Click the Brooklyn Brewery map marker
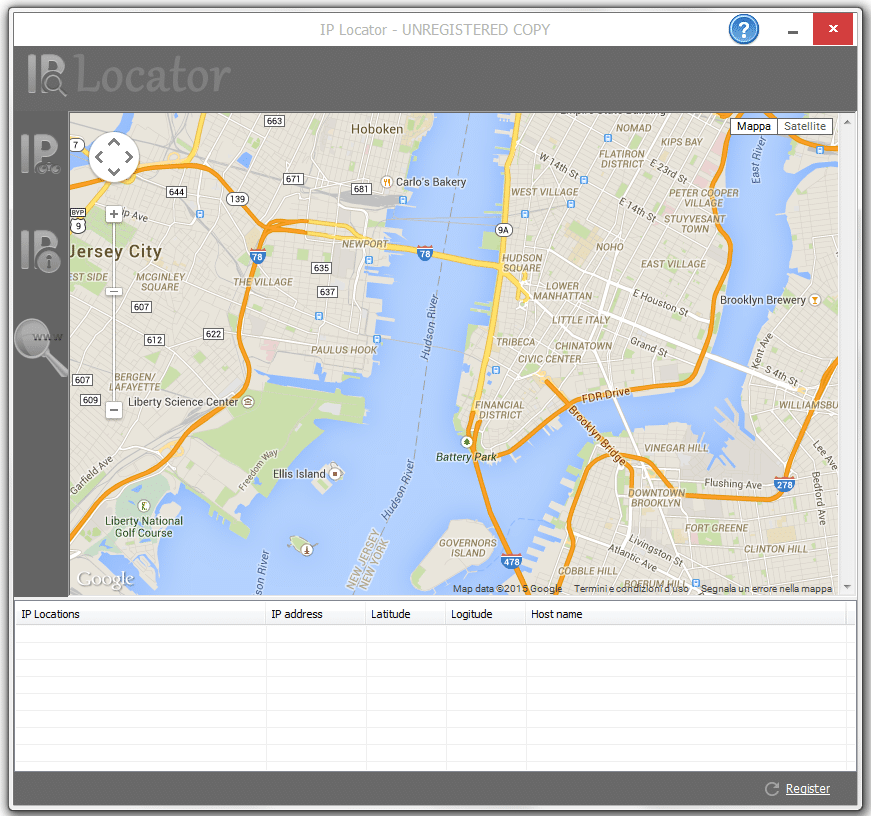Screen dimensions: 871x816 (x=814, y=300)
